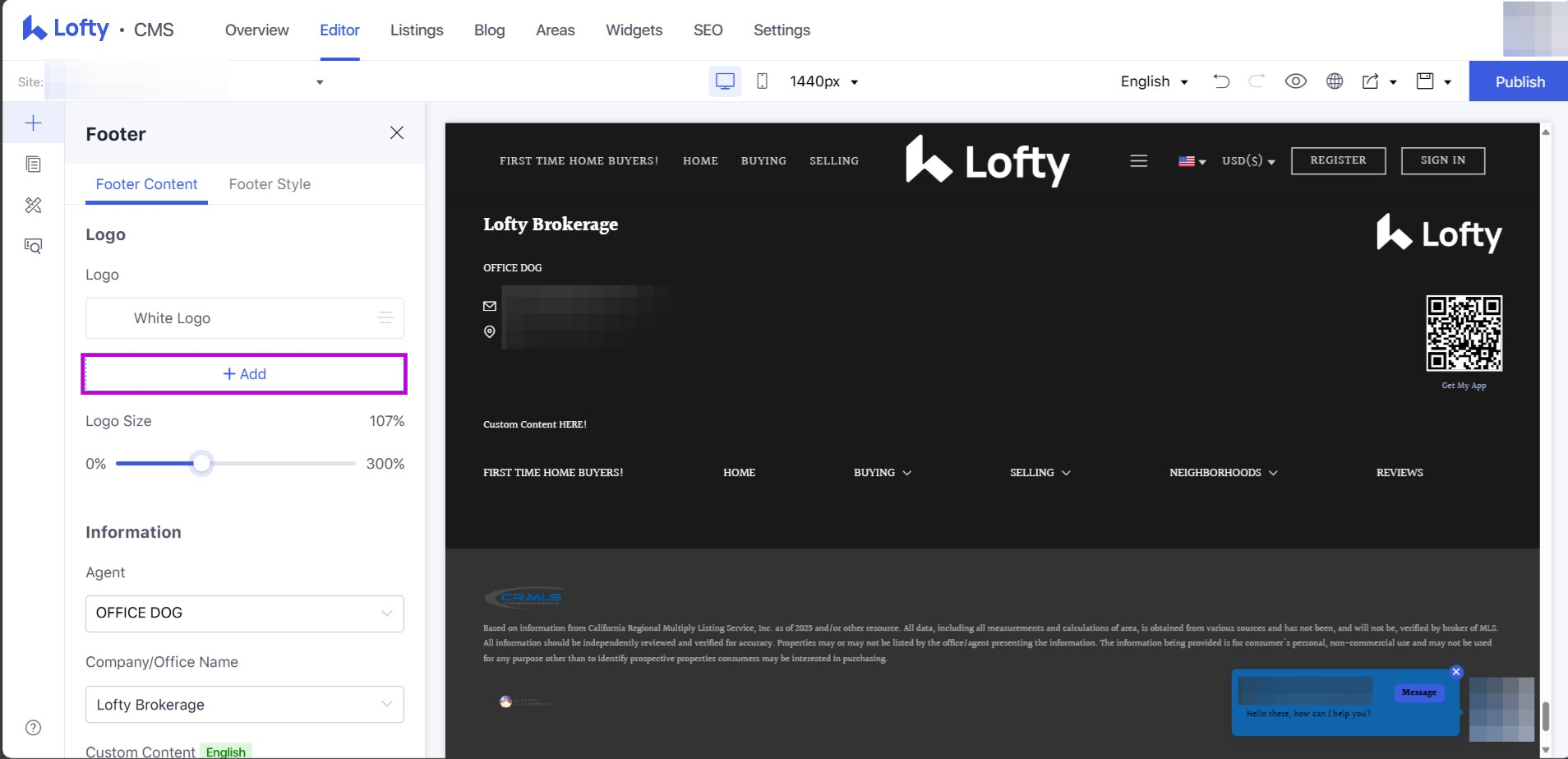Click the Logo Size slider handle
This screenshot has width=1568, height=759.
[202, 464]
